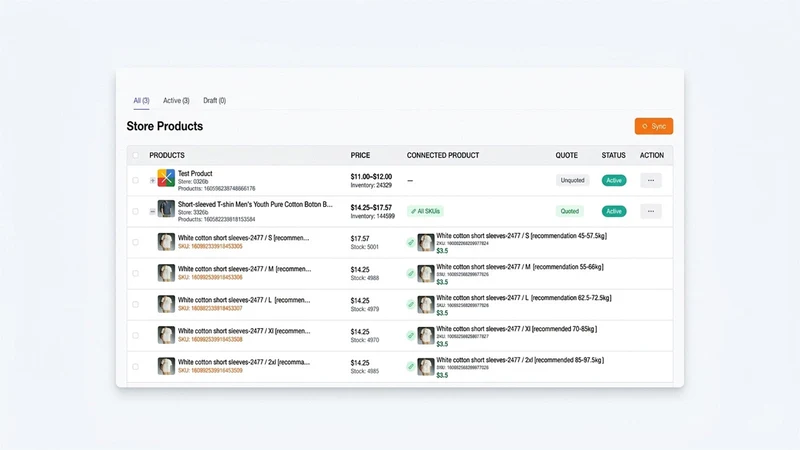This screenshot has width=800, height=450.
Task: Check the Test Product row checkbox
Action: (x=135, y=180)
